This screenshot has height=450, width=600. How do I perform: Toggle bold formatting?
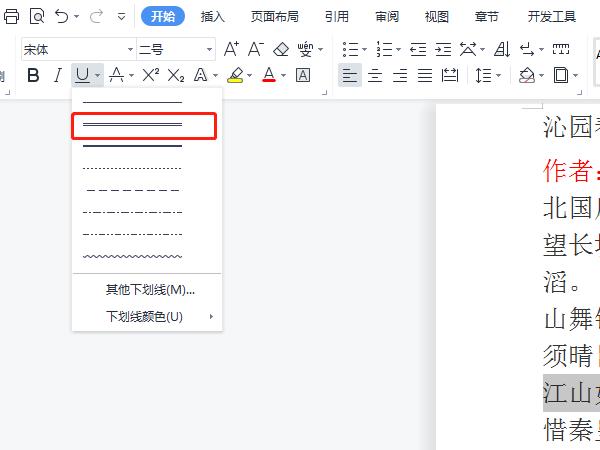(x=33, y=75)
